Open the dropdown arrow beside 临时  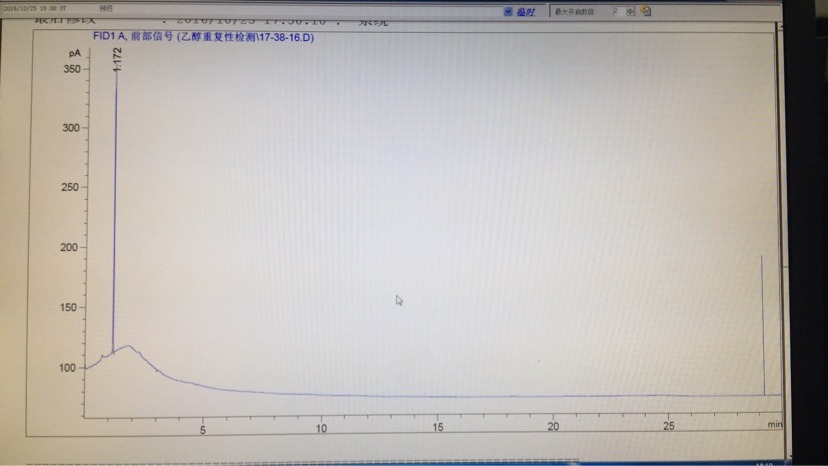pos(507,12)
